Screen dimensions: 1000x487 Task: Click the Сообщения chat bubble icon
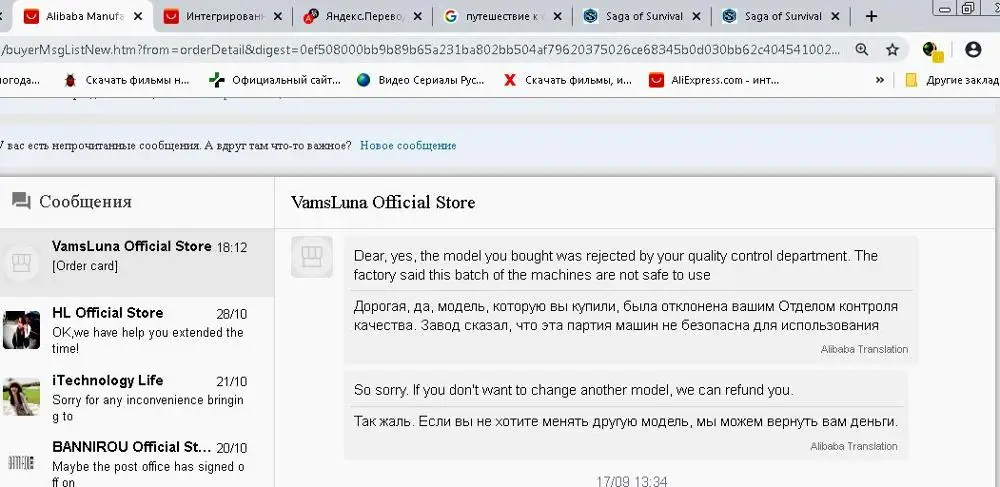point(21,202)
